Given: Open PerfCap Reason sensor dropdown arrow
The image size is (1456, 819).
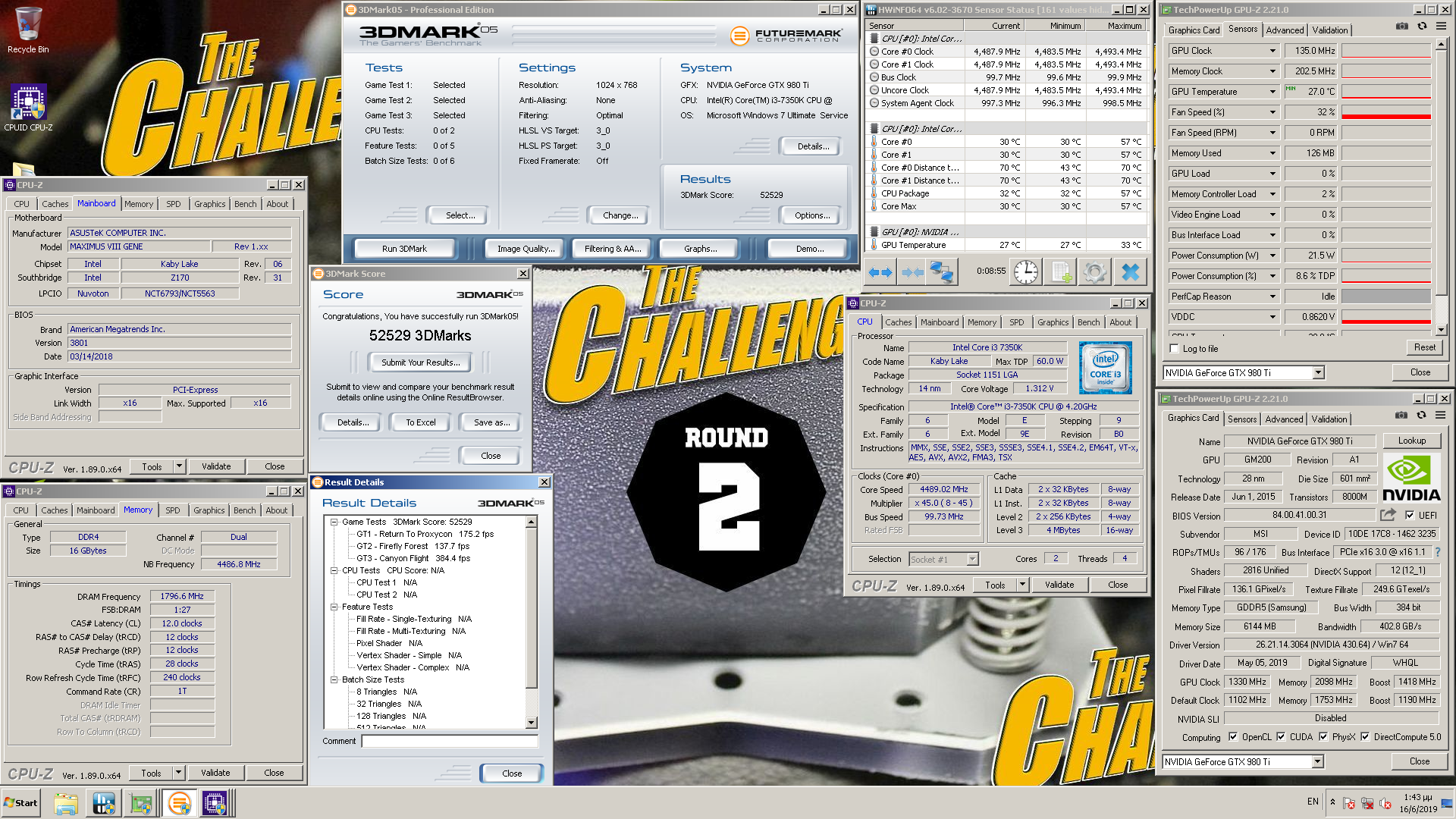Looking at the screenshot, I should (1272, 297).
